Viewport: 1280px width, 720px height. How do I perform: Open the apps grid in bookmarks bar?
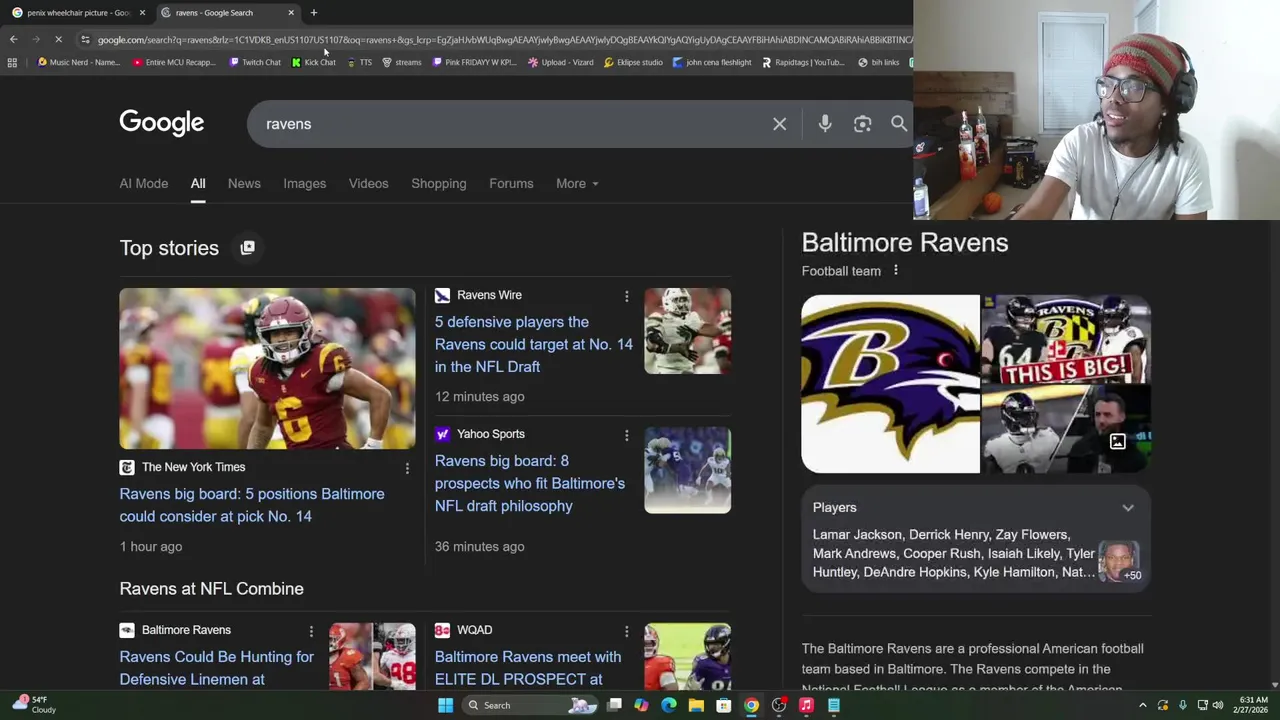pyautogui.click(x=12, y=62)
